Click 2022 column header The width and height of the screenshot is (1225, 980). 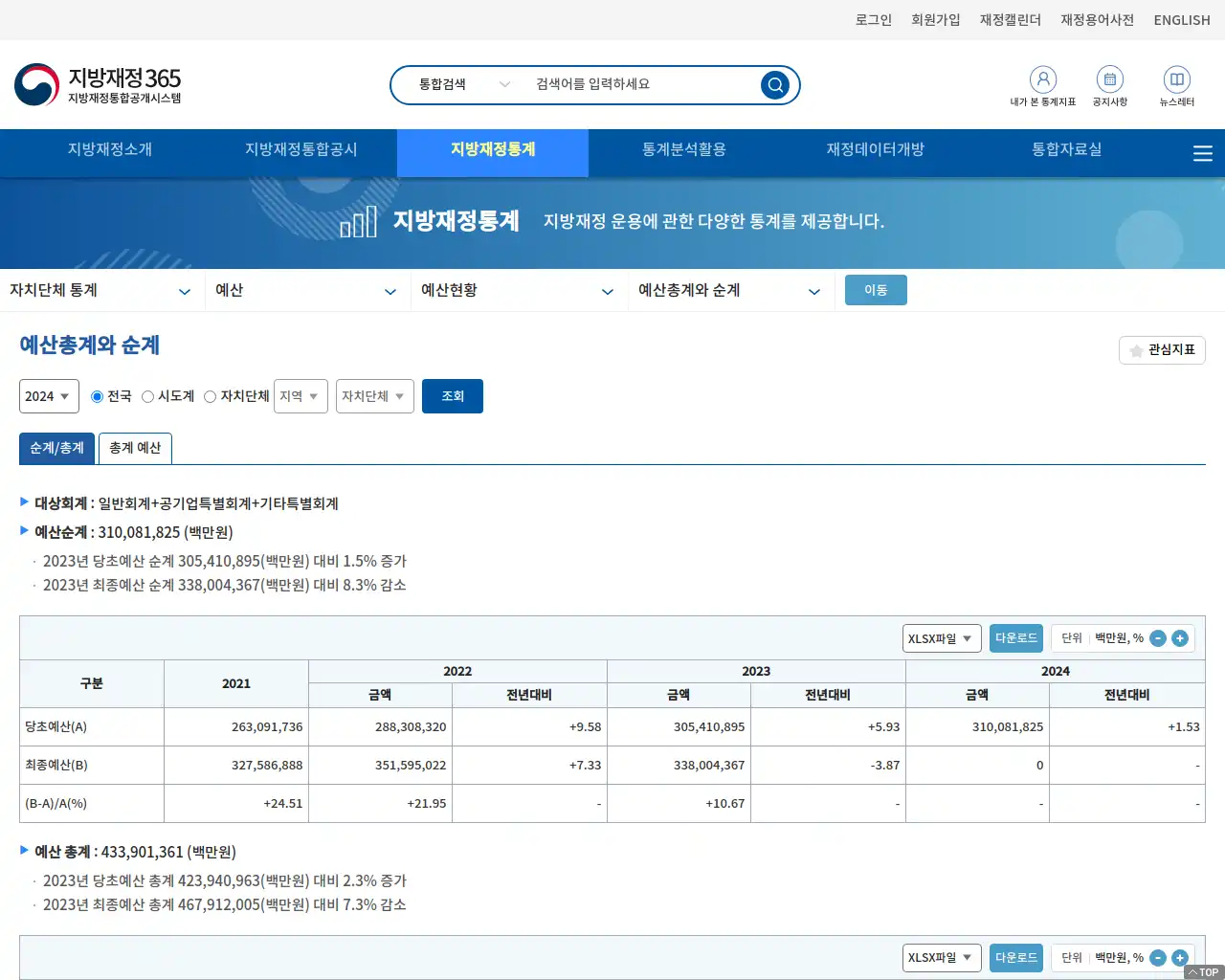click(457, 671)
